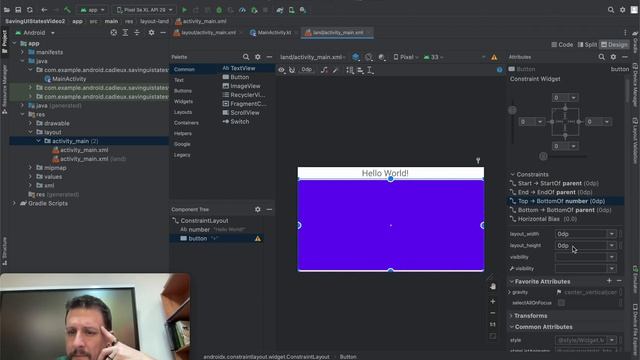Search the Palette with the magnifier icon
Viewport: 640px width, 360px height.
[x=246, y=57]
